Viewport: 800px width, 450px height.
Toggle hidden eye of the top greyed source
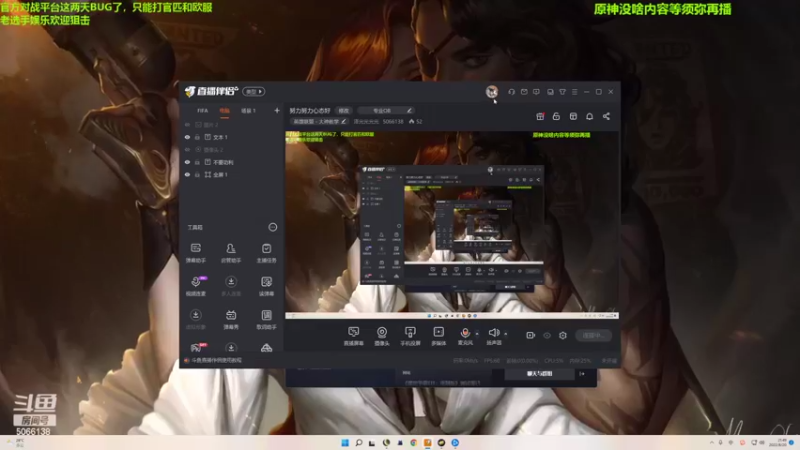pyautogui.click(x=187, y=124)
